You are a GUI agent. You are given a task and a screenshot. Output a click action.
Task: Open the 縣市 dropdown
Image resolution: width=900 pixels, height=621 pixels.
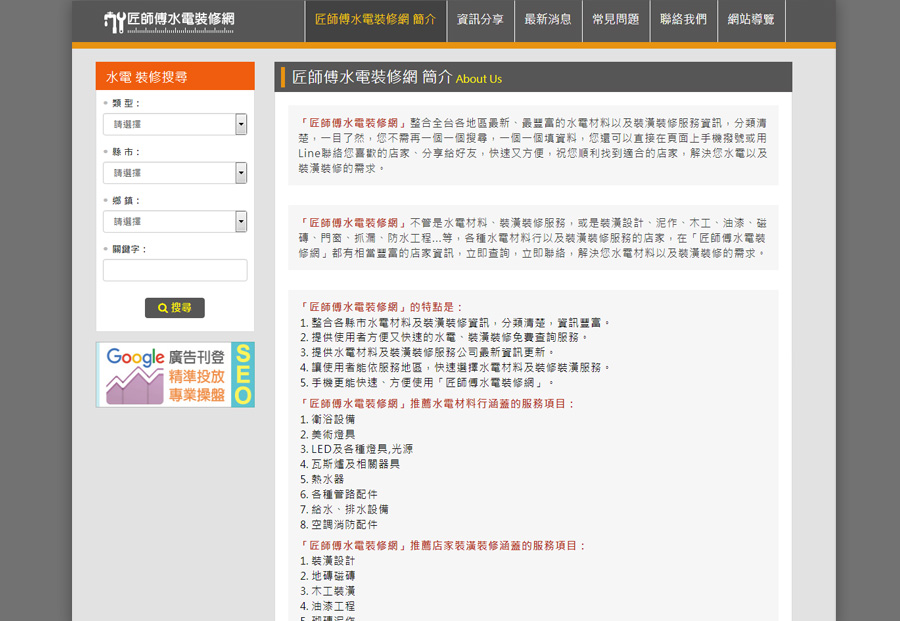point(175,173)
